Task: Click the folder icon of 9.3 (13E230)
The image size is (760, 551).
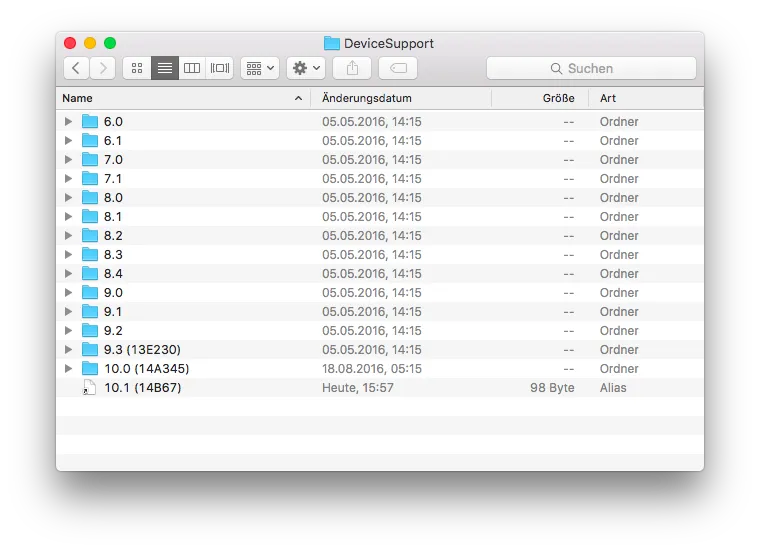Action: [90, 349]
